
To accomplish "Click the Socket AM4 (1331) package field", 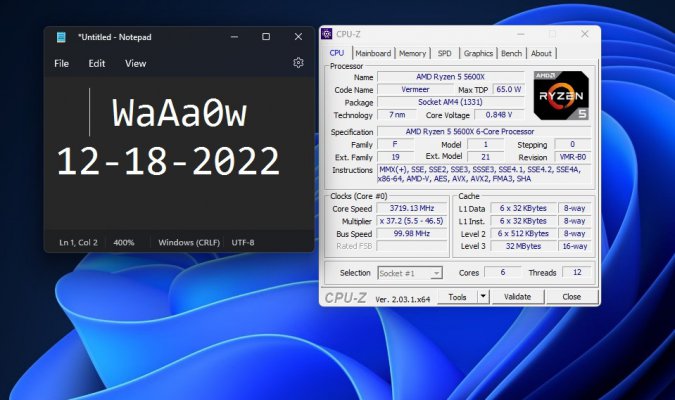I will 450,102.
